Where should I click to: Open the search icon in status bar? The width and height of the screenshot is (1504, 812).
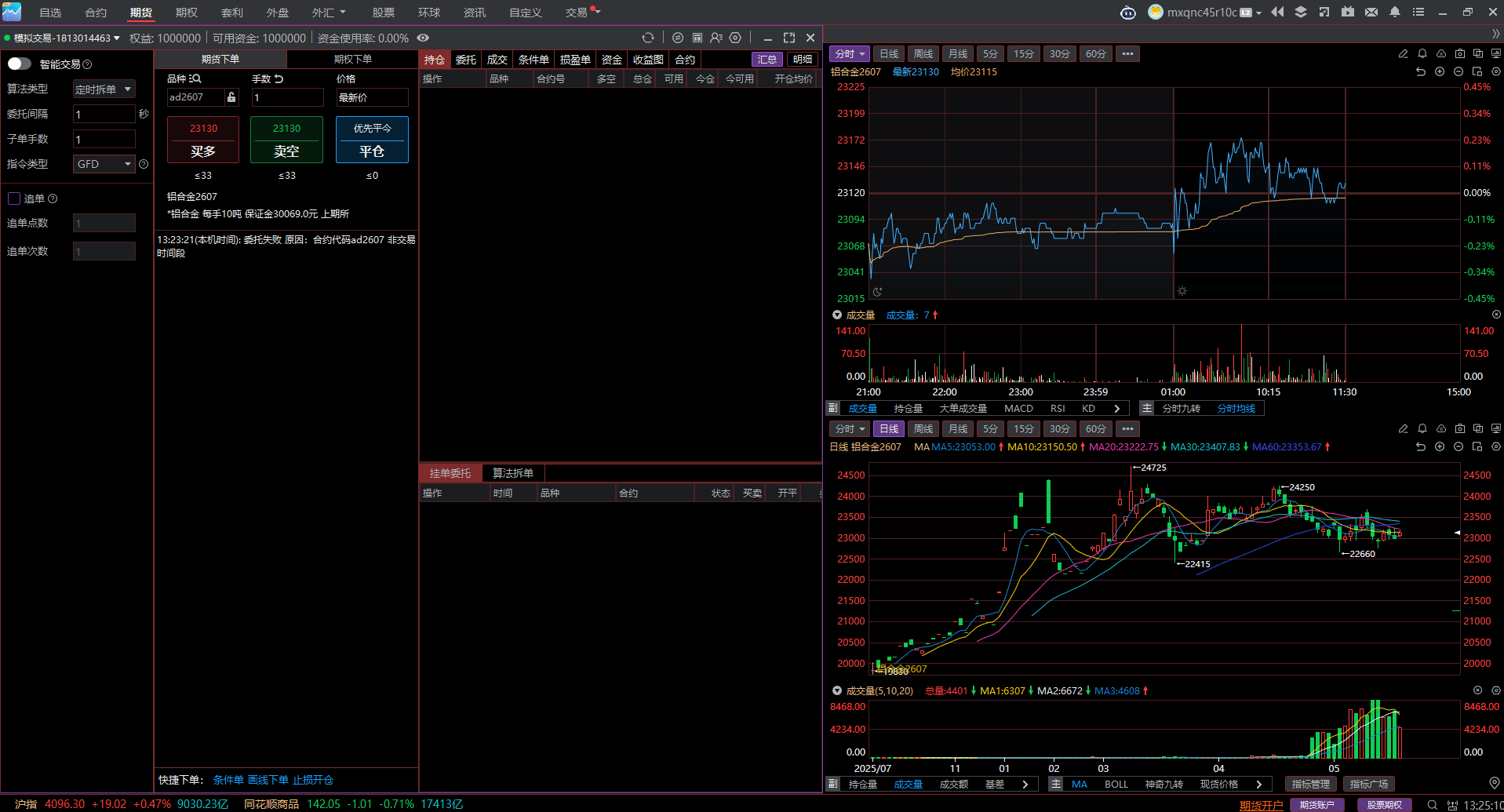[x=1433, y=805]
